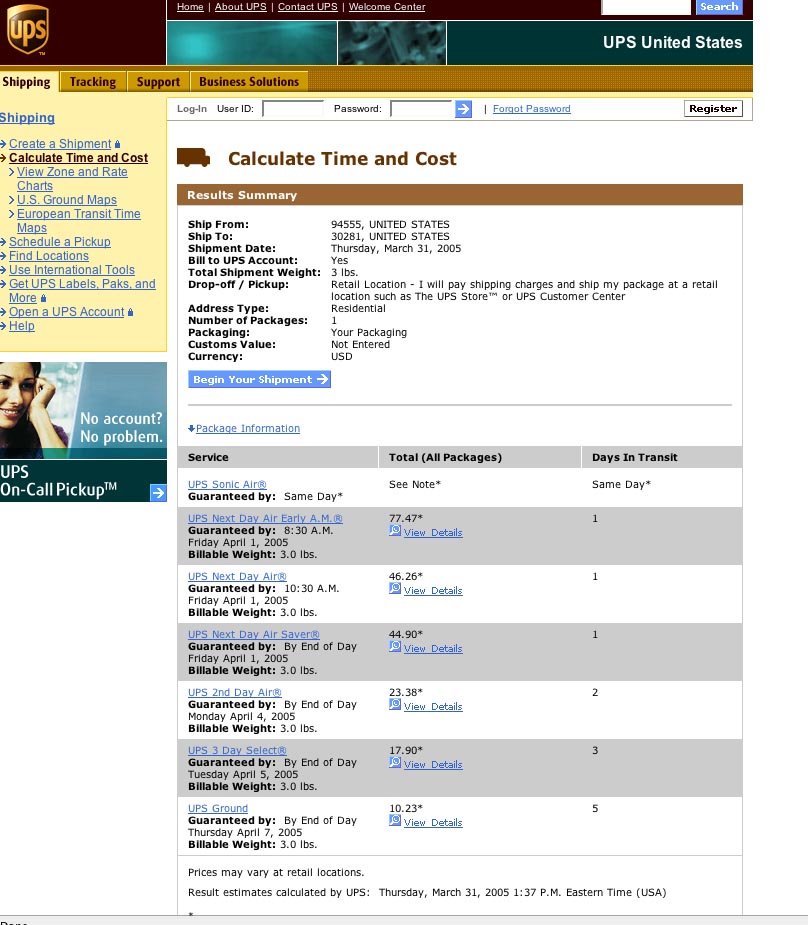The height and width of the screenshot is (925, 808).
Task: Click details magnifier icon for 3 Day Select
Action: pyautogui.click(x=395, y=763)
